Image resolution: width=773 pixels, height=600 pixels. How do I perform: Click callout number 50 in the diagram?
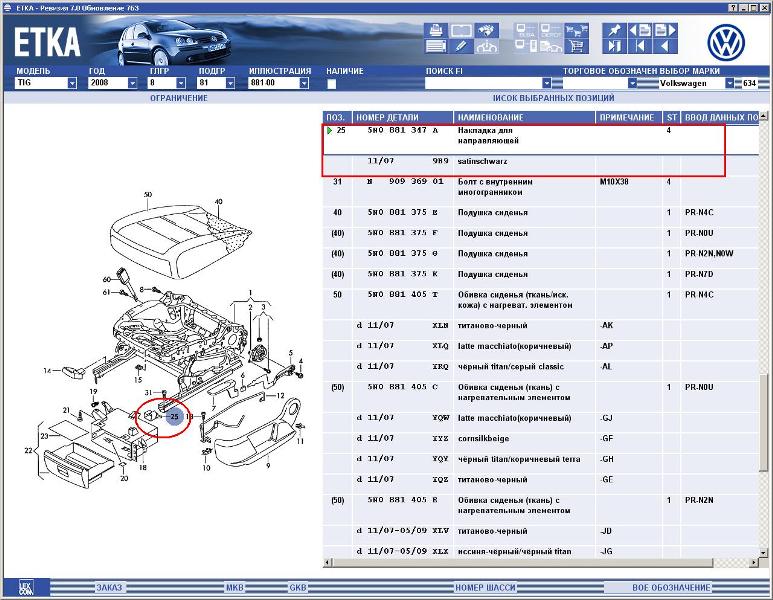(x=148, y=195)
